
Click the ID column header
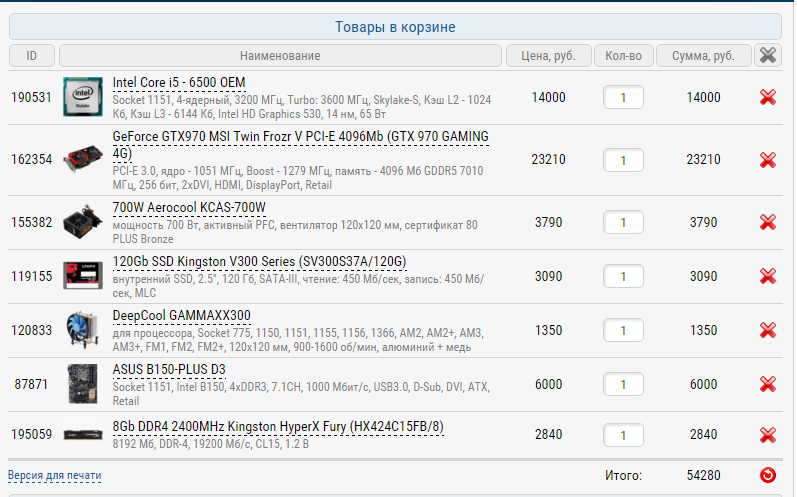click(32, 55)
